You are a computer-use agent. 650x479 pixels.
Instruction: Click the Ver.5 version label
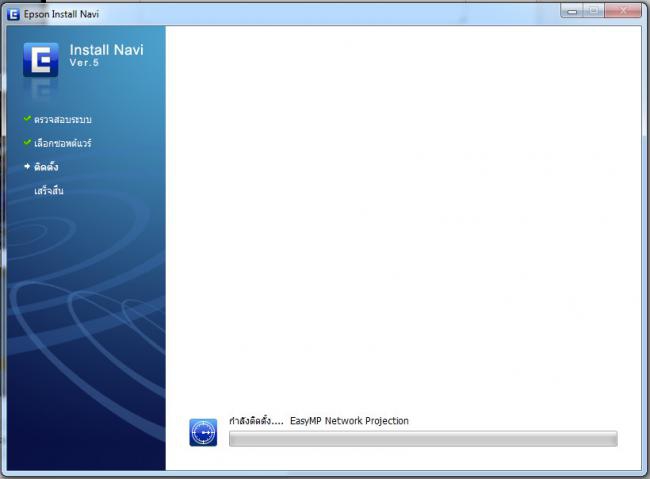click(x=84, y=63)
